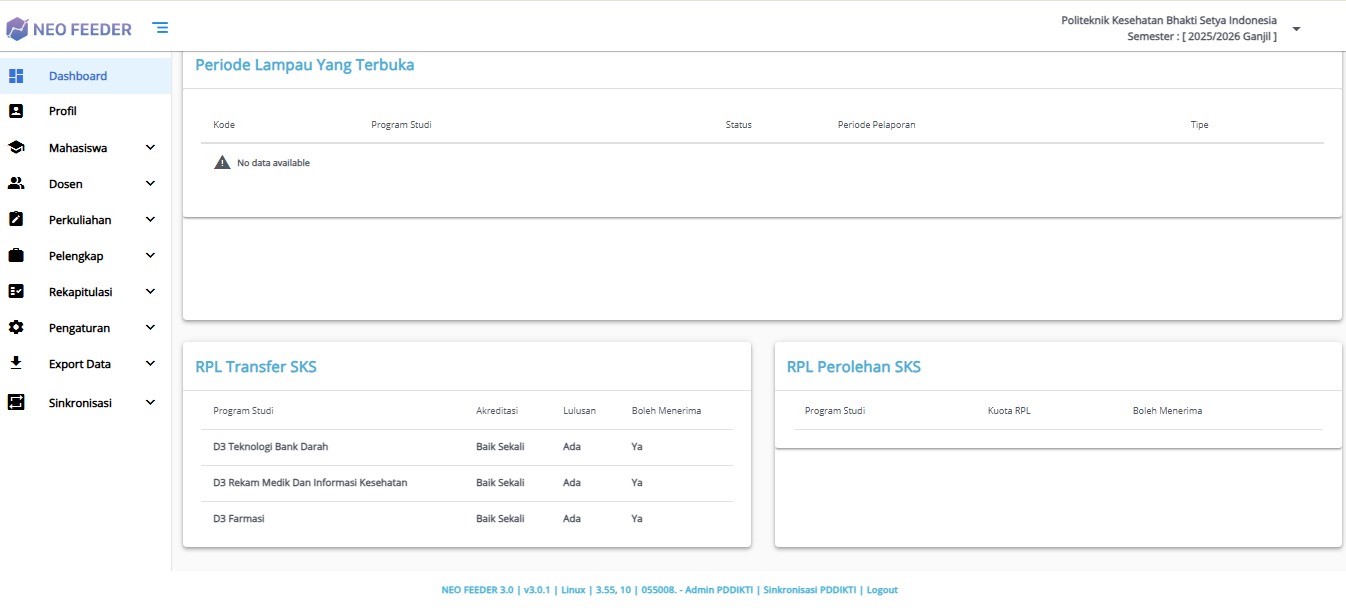Open the Profil menu item
Image resolution: width=1346 pixels, height=608 pixels.
[x=63, y=111]
